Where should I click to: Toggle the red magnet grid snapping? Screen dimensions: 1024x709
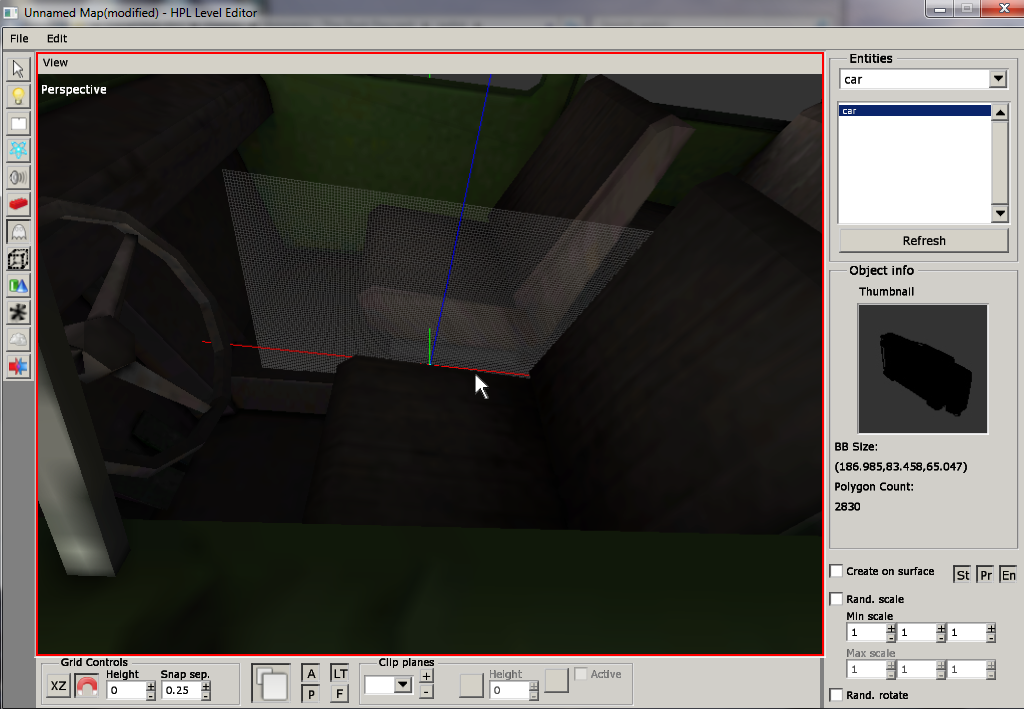pos(87,687)
